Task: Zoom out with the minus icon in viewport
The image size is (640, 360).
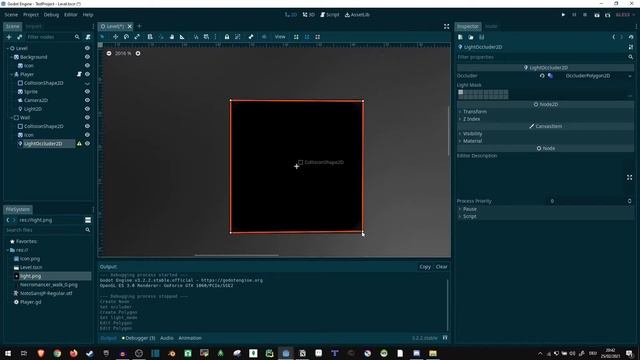Action: (x=109, y=53)
